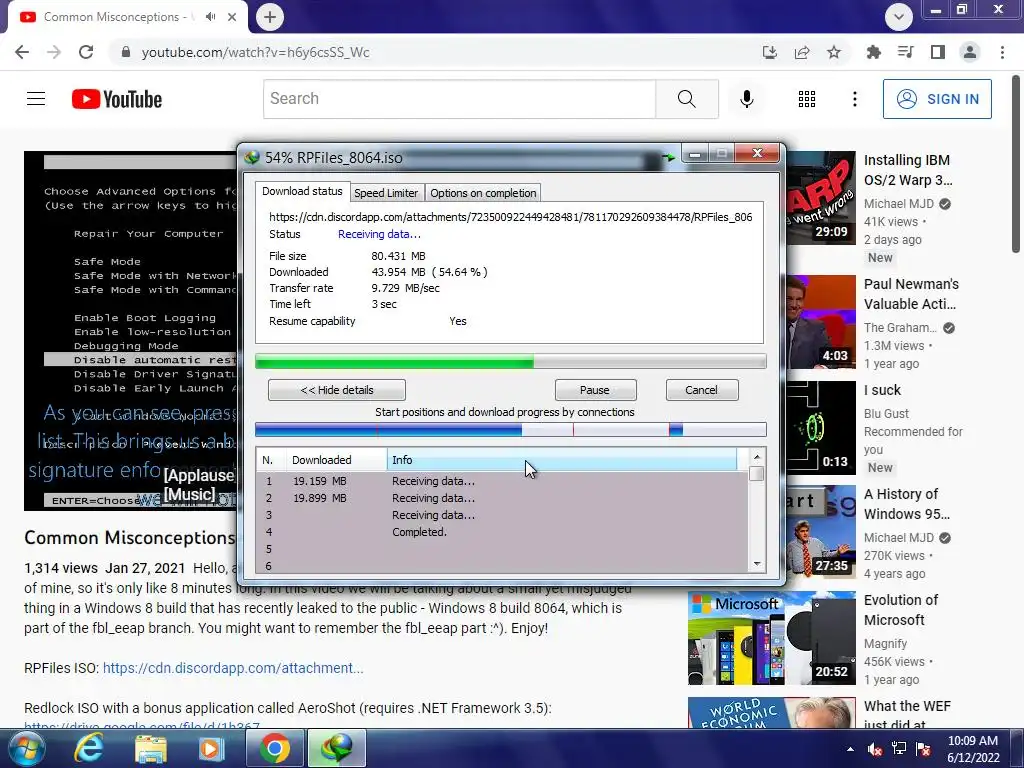Screen dimensions: 1024x768
Task: Click the SIGN IN button
Action: (x=937, y=99)
